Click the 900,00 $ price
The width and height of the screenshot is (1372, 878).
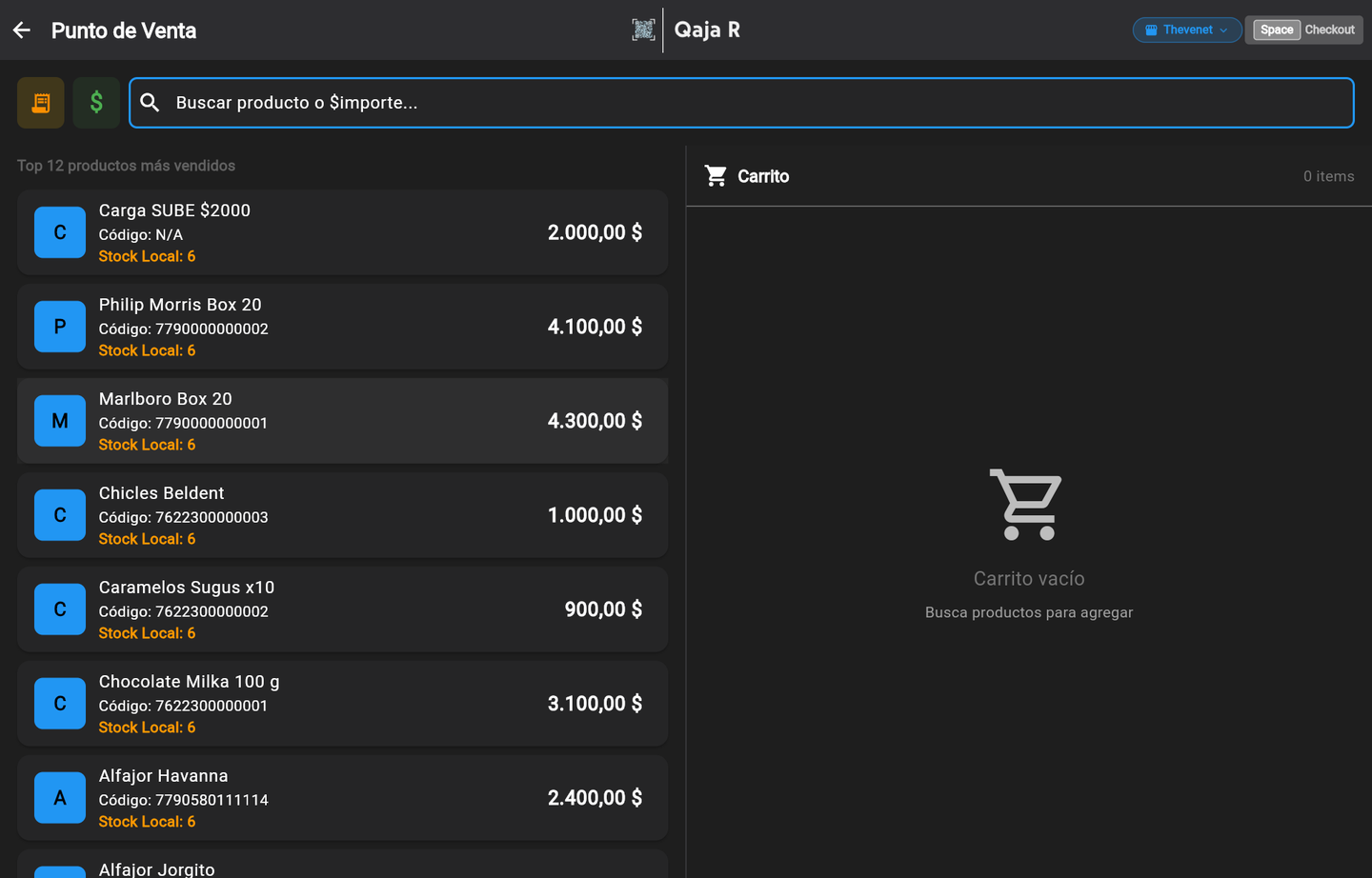603,609
